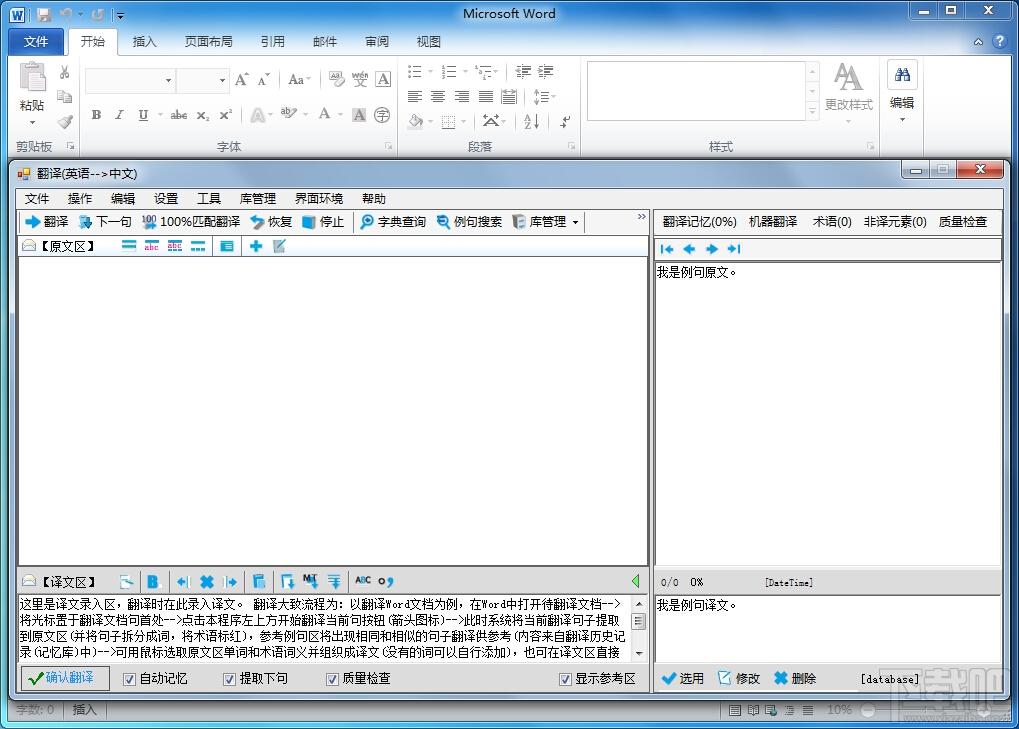
Task: Jump to last example with the last-record arrow
Action: [x=734, y=249]
